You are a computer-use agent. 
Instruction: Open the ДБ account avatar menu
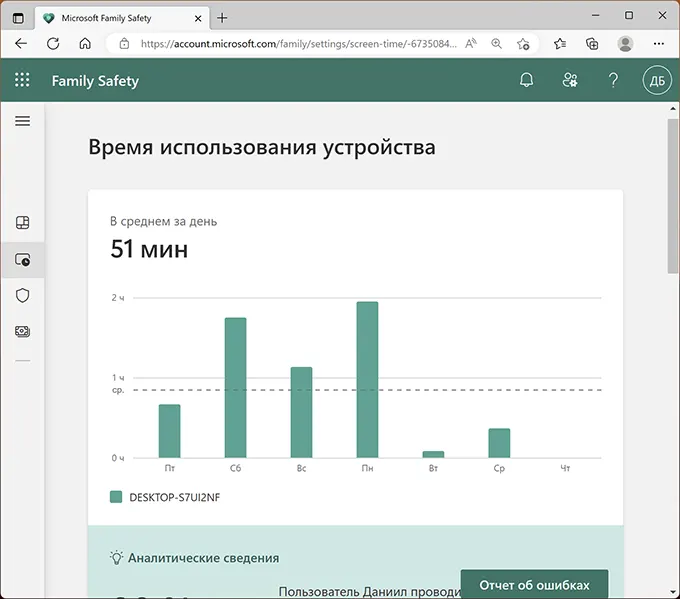click(x=657, y=80)
